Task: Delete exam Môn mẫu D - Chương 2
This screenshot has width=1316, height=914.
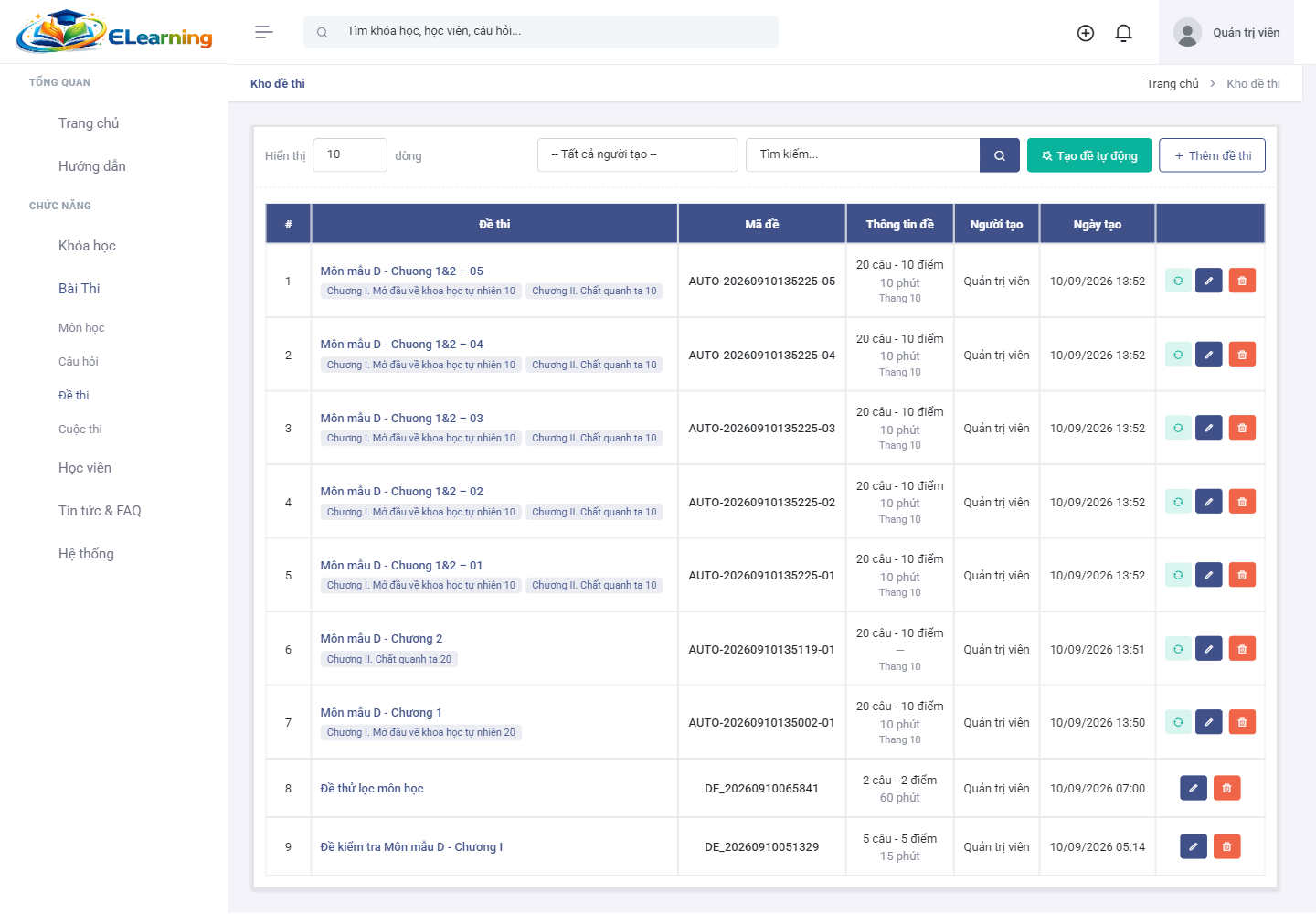Action: pos(1242,649)
